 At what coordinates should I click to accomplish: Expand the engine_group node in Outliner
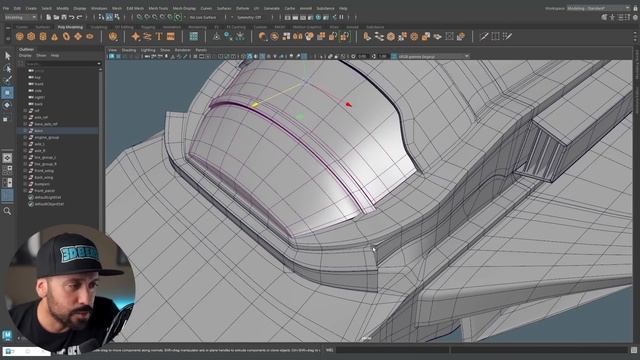click(25, 138)
